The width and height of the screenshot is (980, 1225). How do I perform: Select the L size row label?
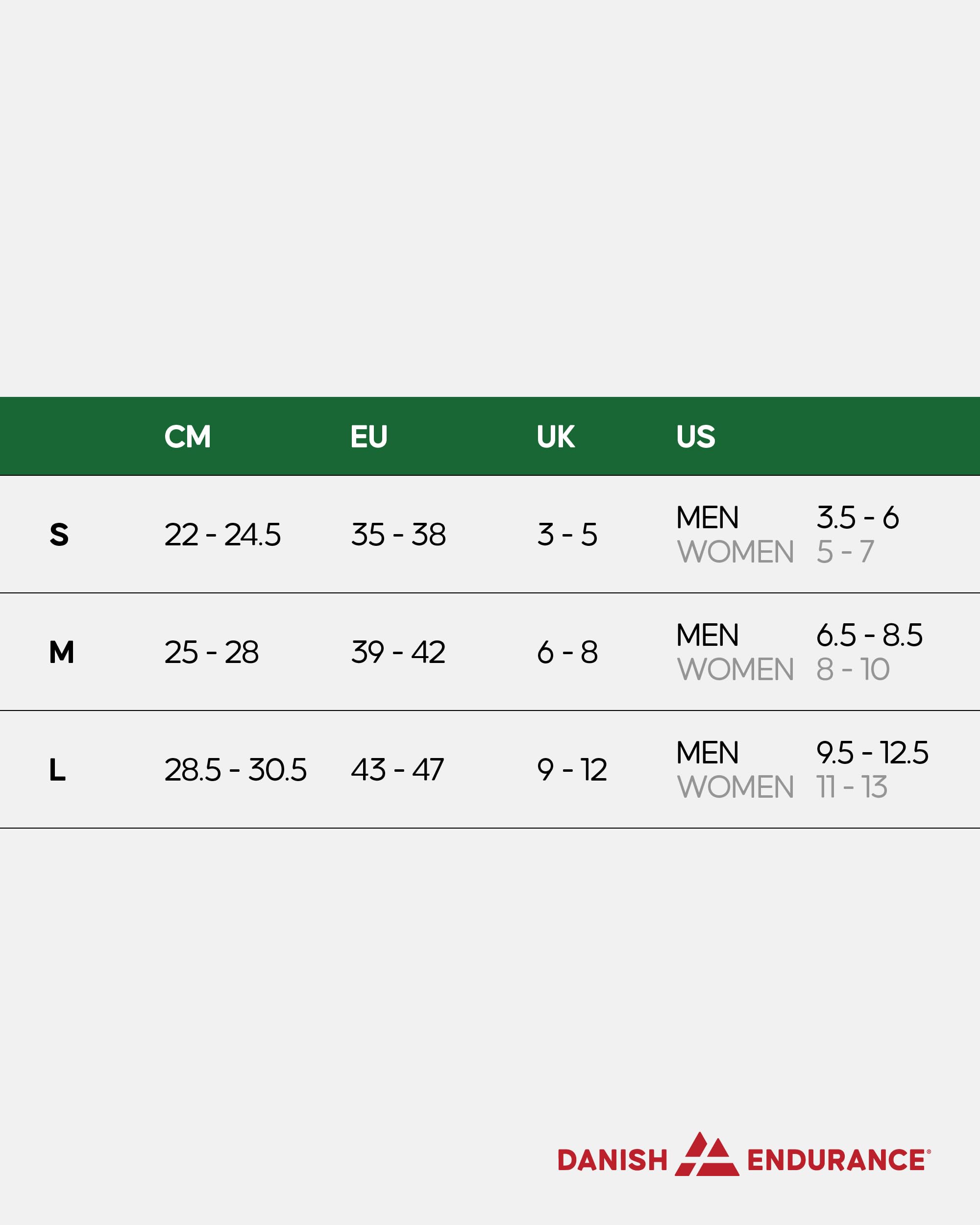click(57, 770)
